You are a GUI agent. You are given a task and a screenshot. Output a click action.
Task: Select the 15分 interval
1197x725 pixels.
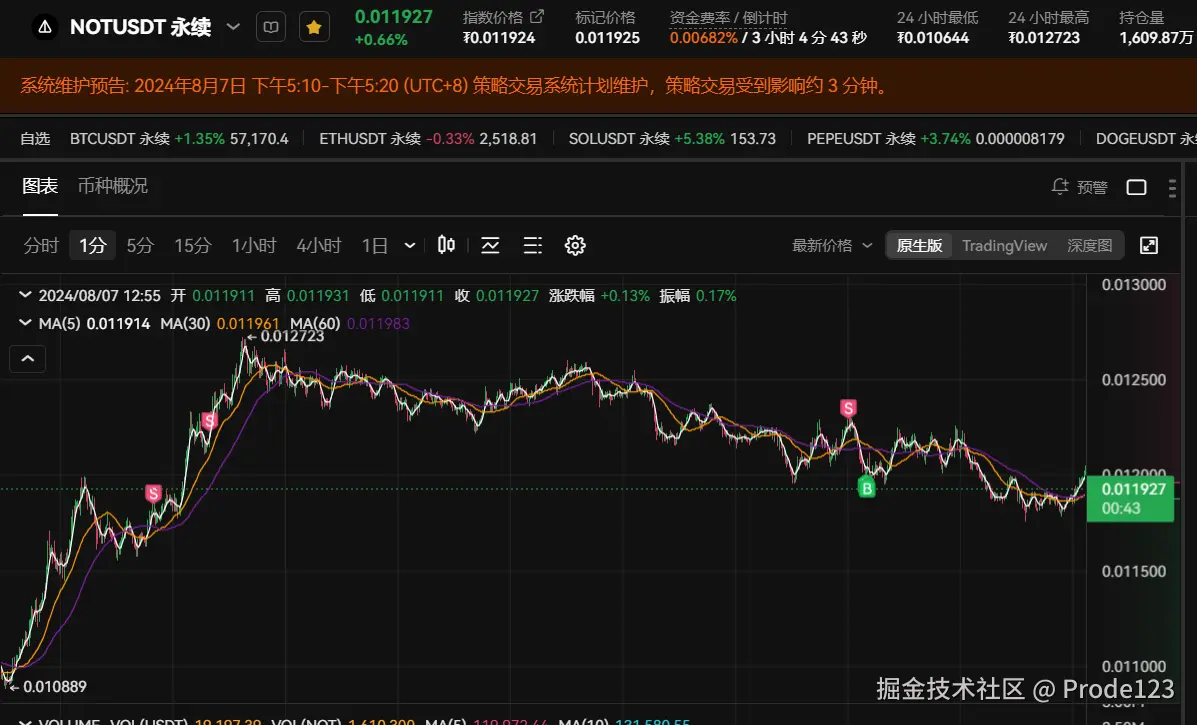click(192, 246)
